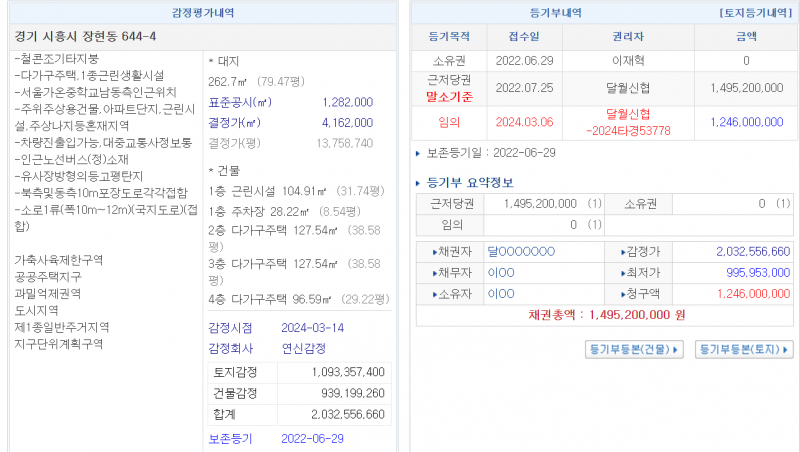Click the 보존등기 date 2022-06-29 in left panel

[x=312, y=438]
